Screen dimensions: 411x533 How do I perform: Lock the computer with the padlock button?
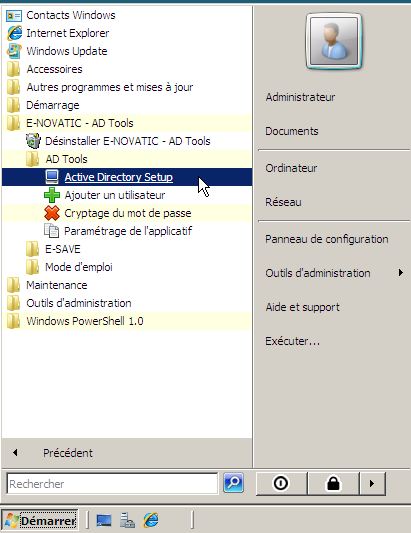[x=333, y=483]
